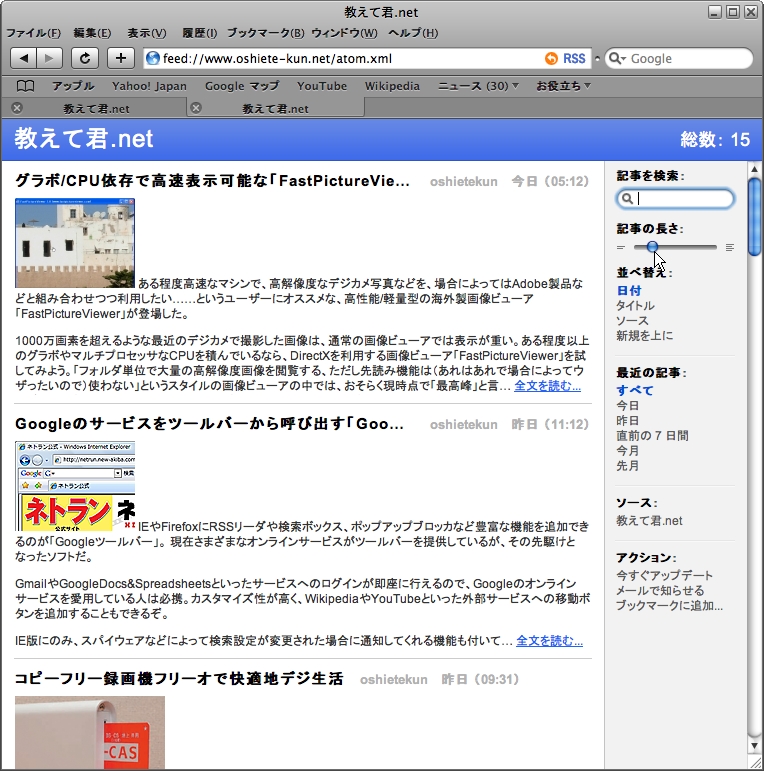Open the ブックマーク(B) menu

pyautogui.click(x=265, y=33)
